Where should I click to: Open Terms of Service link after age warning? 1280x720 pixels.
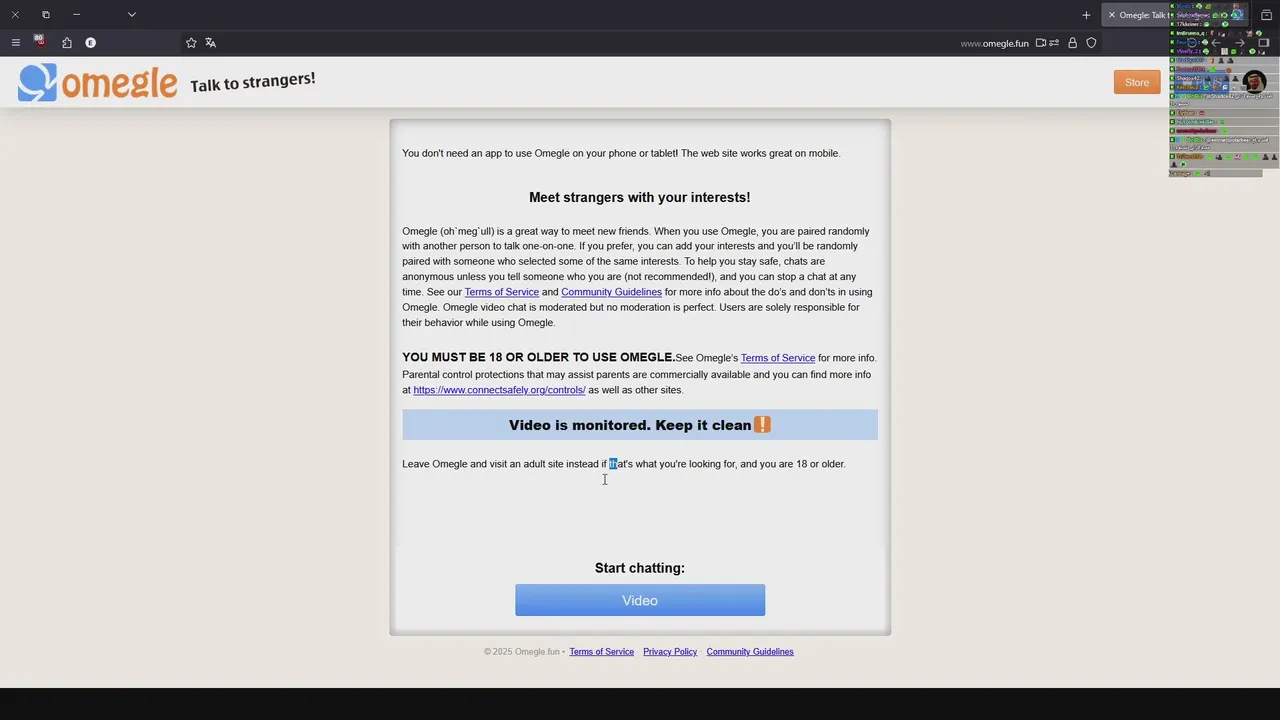coord(778,358)
